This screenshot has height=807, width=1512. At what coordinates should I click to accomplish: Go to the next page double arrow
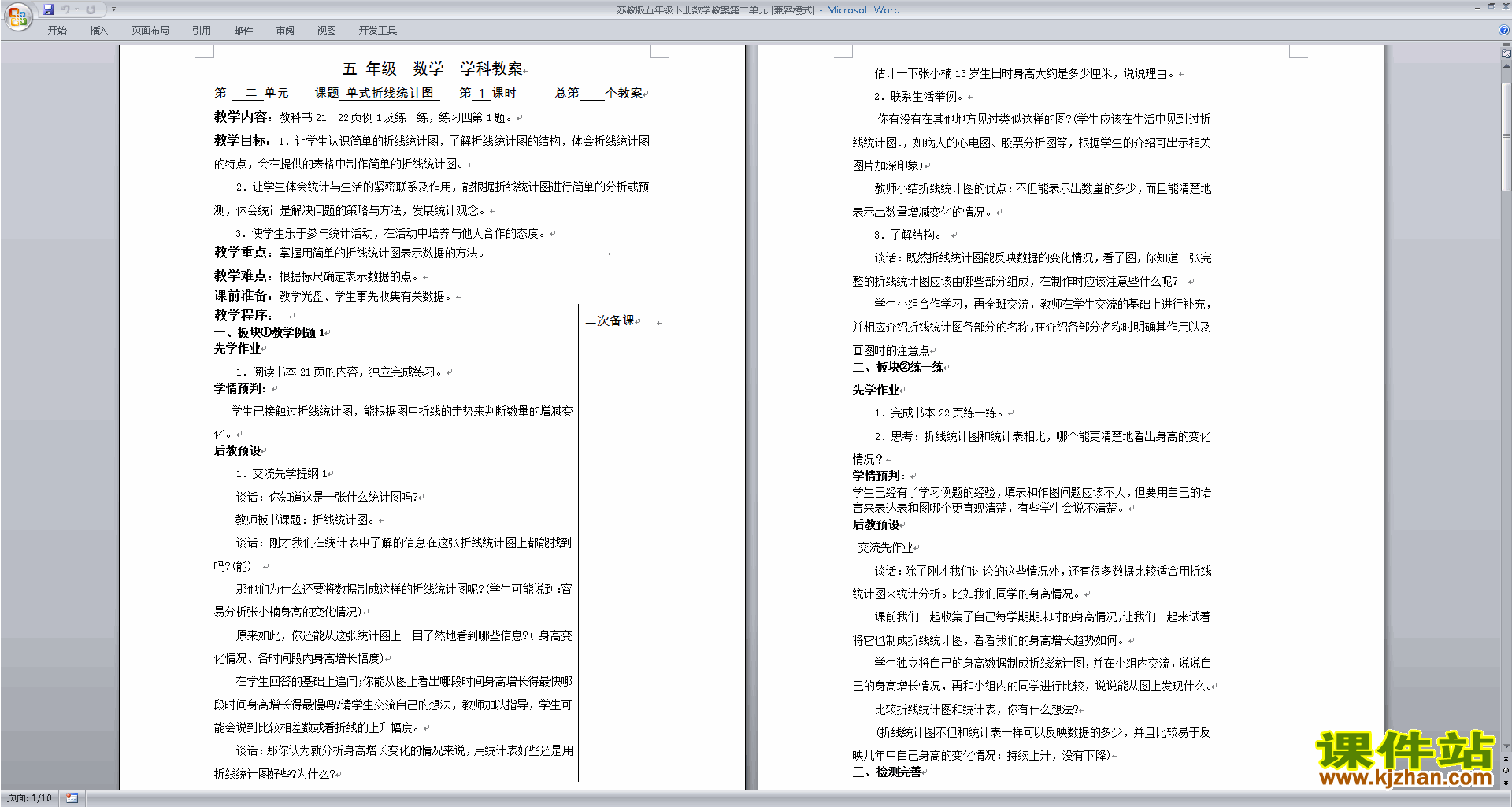pos(1506,783)
